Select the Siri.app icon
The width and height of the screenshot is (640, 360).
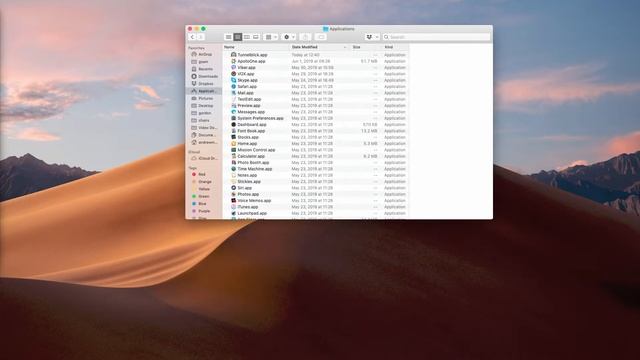click(x=233, y=188)
